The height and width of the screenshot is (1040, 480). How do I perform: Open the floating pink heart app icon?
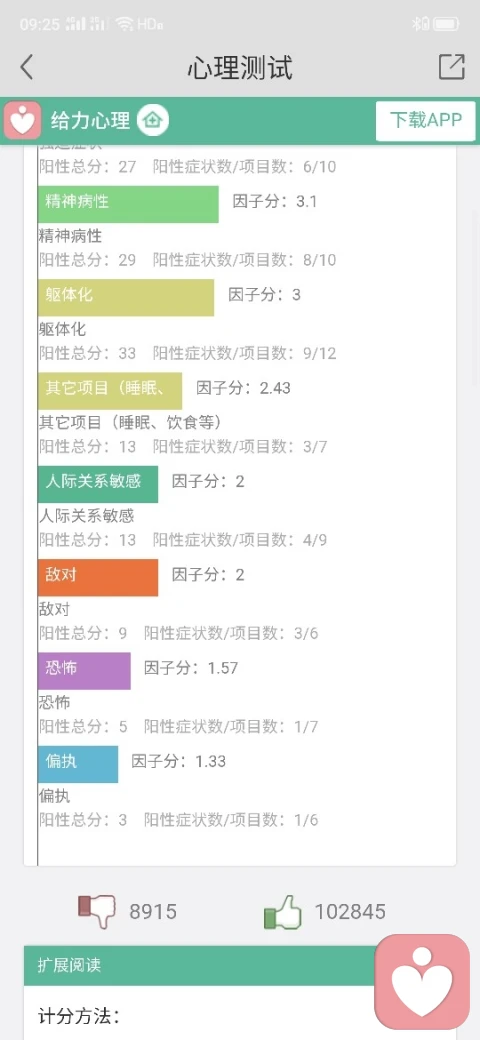(422, 982)
